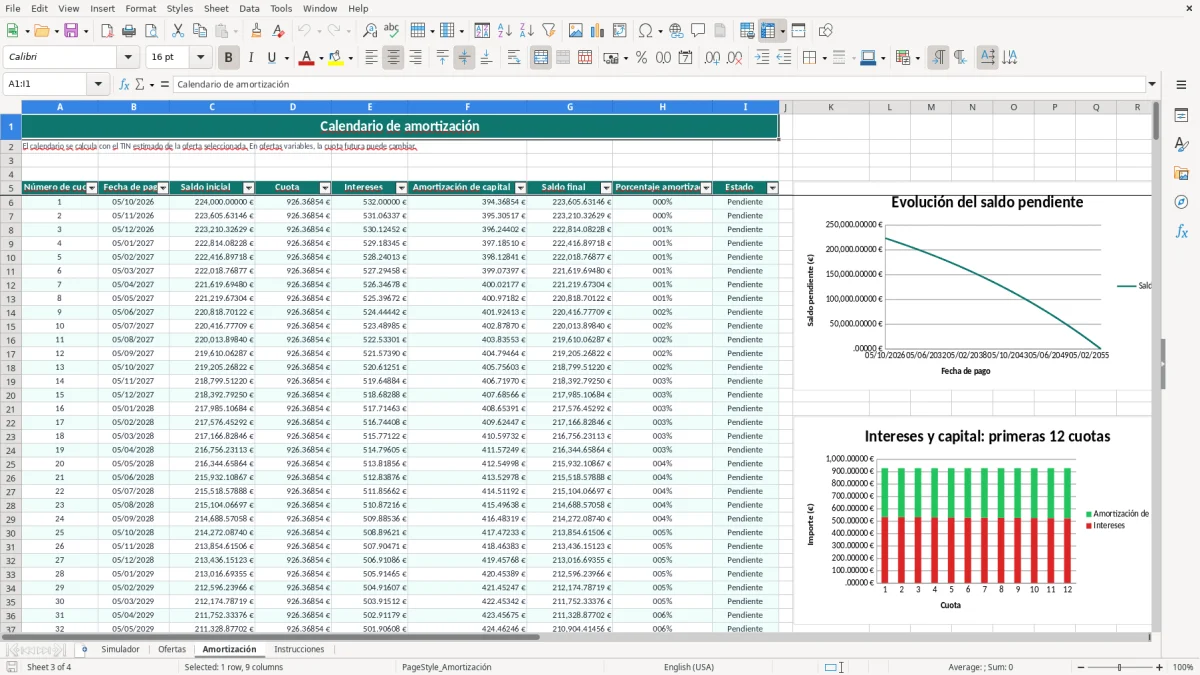This screenshot has height=675, width=1200.
Task: Select the Evolución del saldo pendiente chart
Action: (972, 290)
